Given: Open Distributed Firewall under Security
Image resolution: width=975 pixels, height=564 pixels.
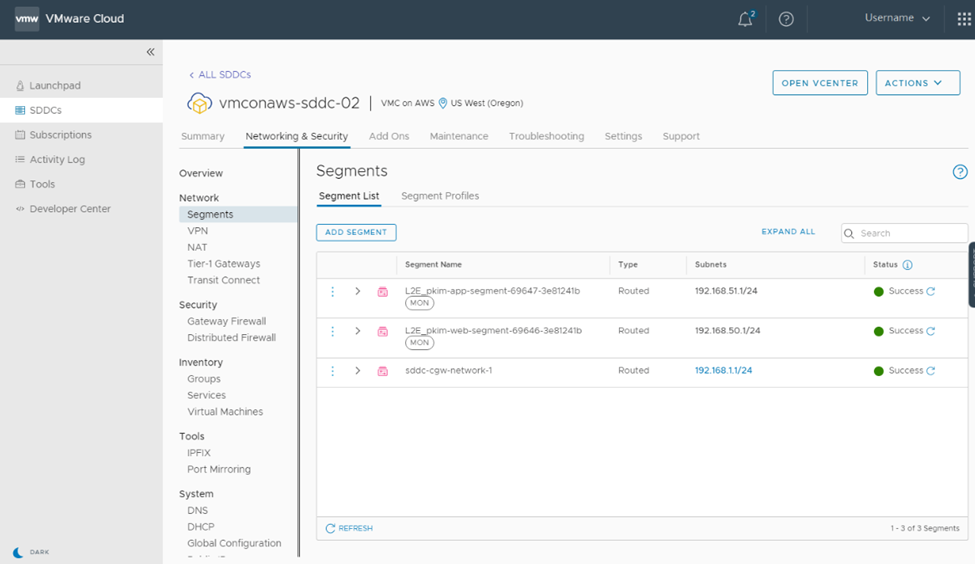Looking at the screenshot, I should pyautogui.click(x=231, y=338).
